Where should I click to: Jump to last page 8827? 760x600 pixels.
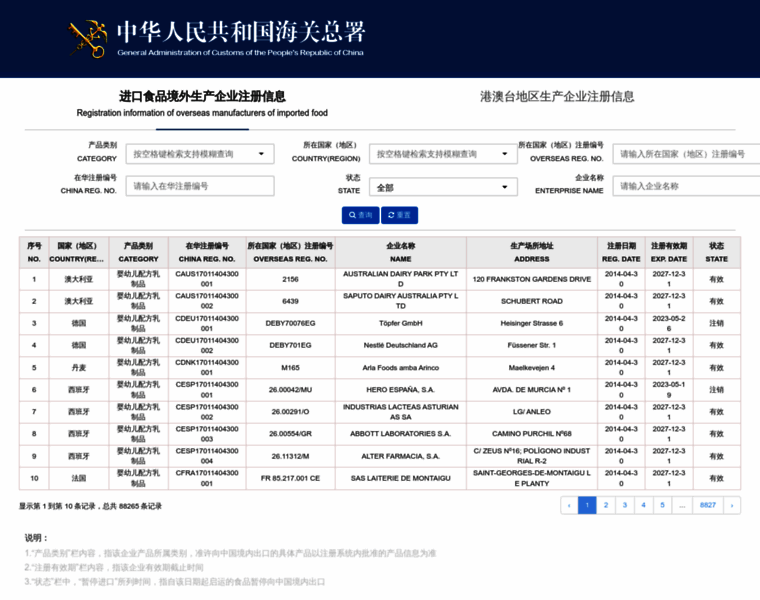pyautogui.click(x=707, y=505)
